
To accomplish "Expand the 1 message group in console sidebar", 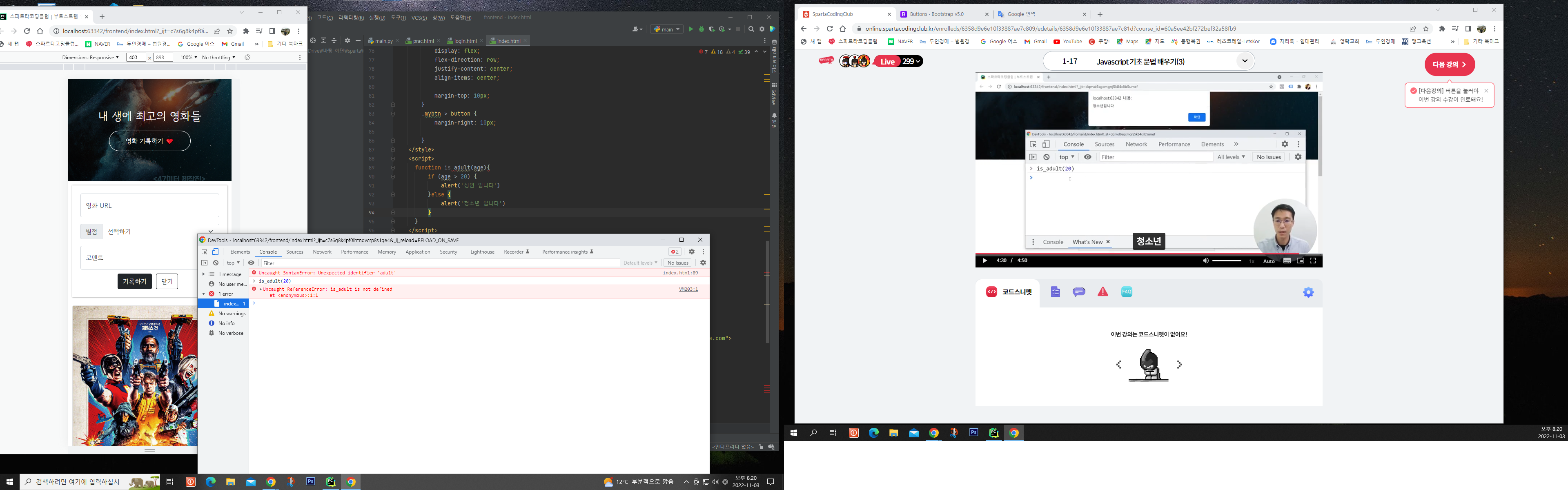I will tap(204, 274).
